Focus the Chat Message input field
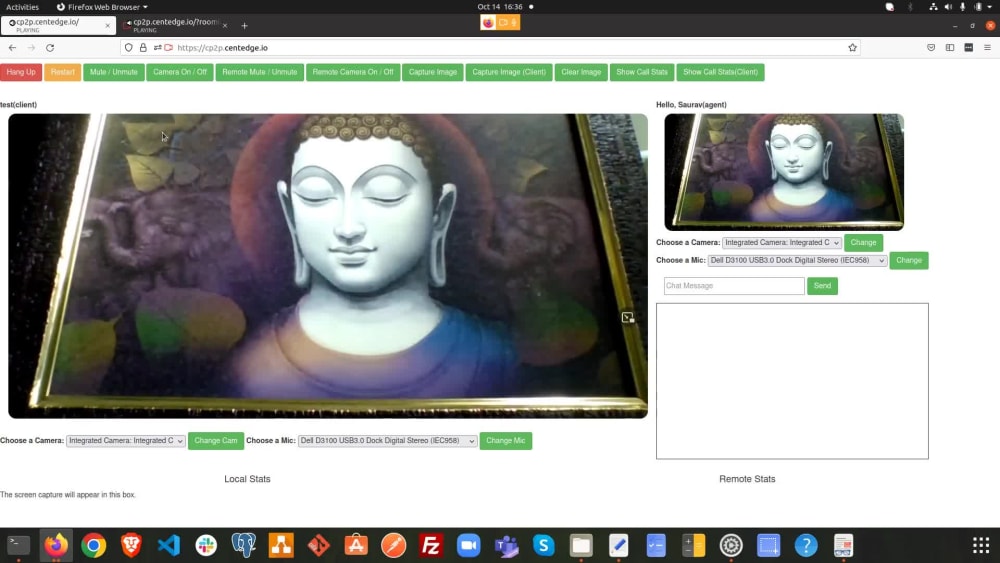1000x563 pixels. pyautogui.click(x=734, y=286)
